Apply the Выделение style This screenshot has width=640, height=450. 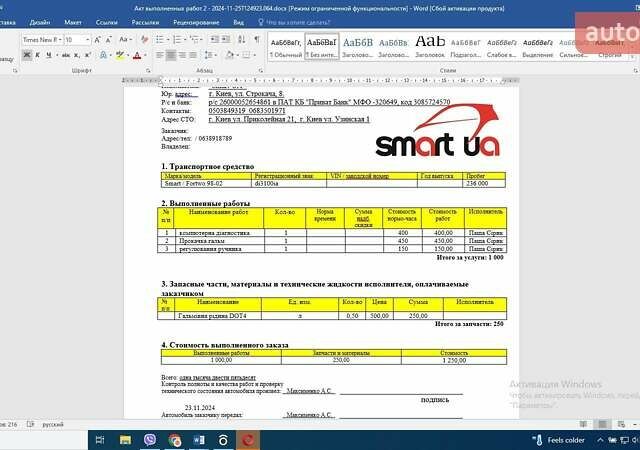click(538, 47)
